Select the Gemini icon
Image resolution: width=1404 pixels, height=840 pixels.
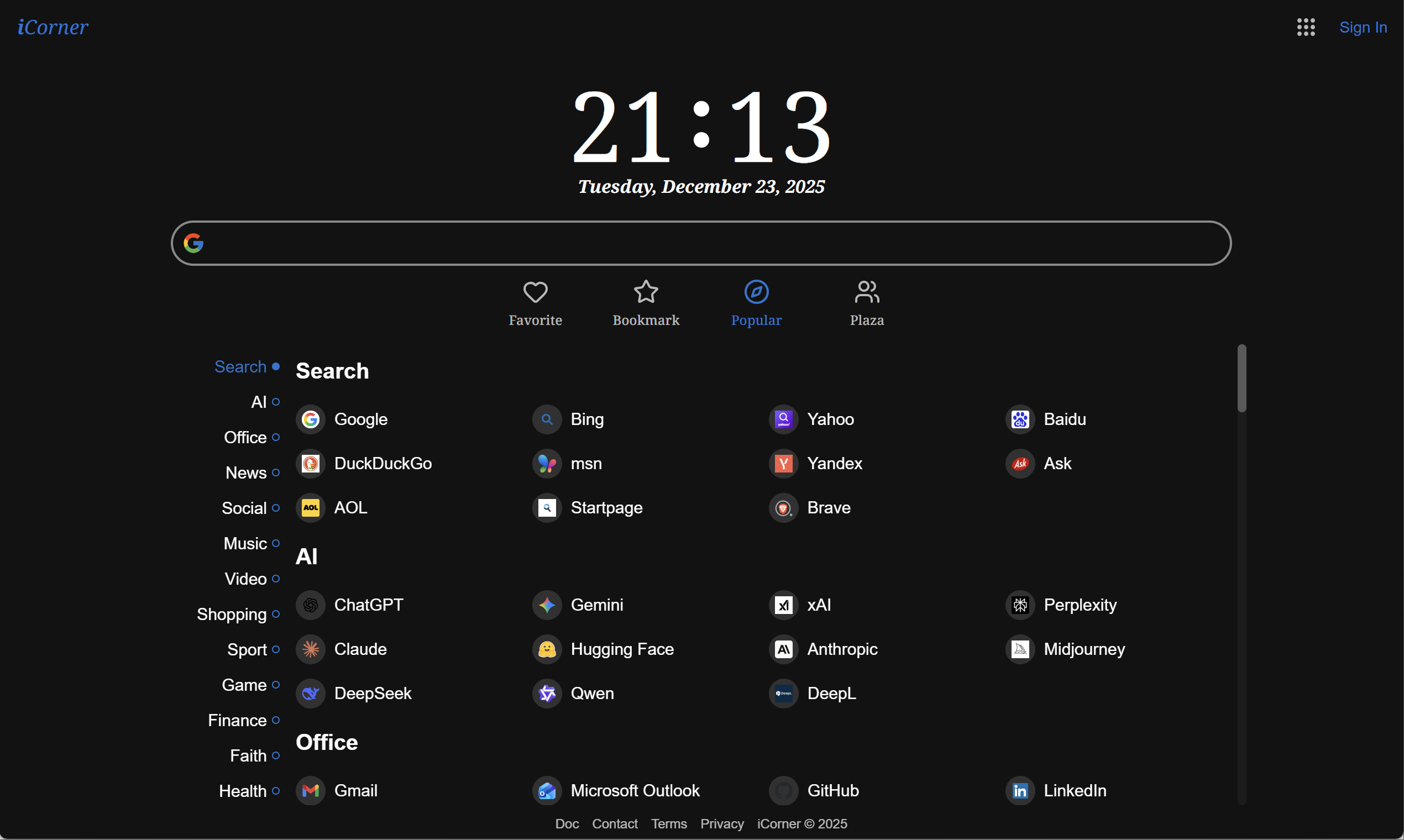546,605
